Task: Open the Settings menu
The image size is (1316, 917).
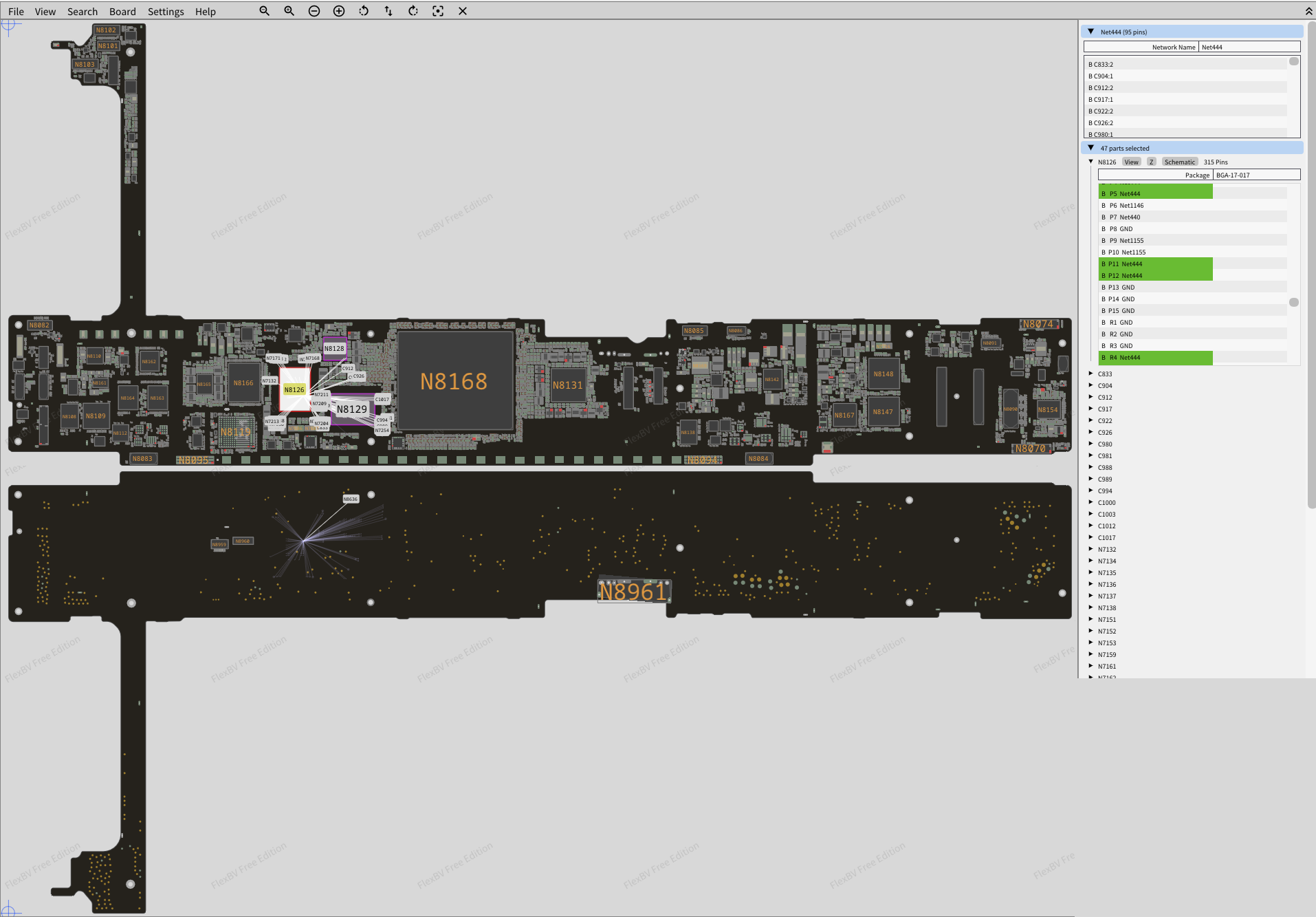Action: click(x=166, y=12)
